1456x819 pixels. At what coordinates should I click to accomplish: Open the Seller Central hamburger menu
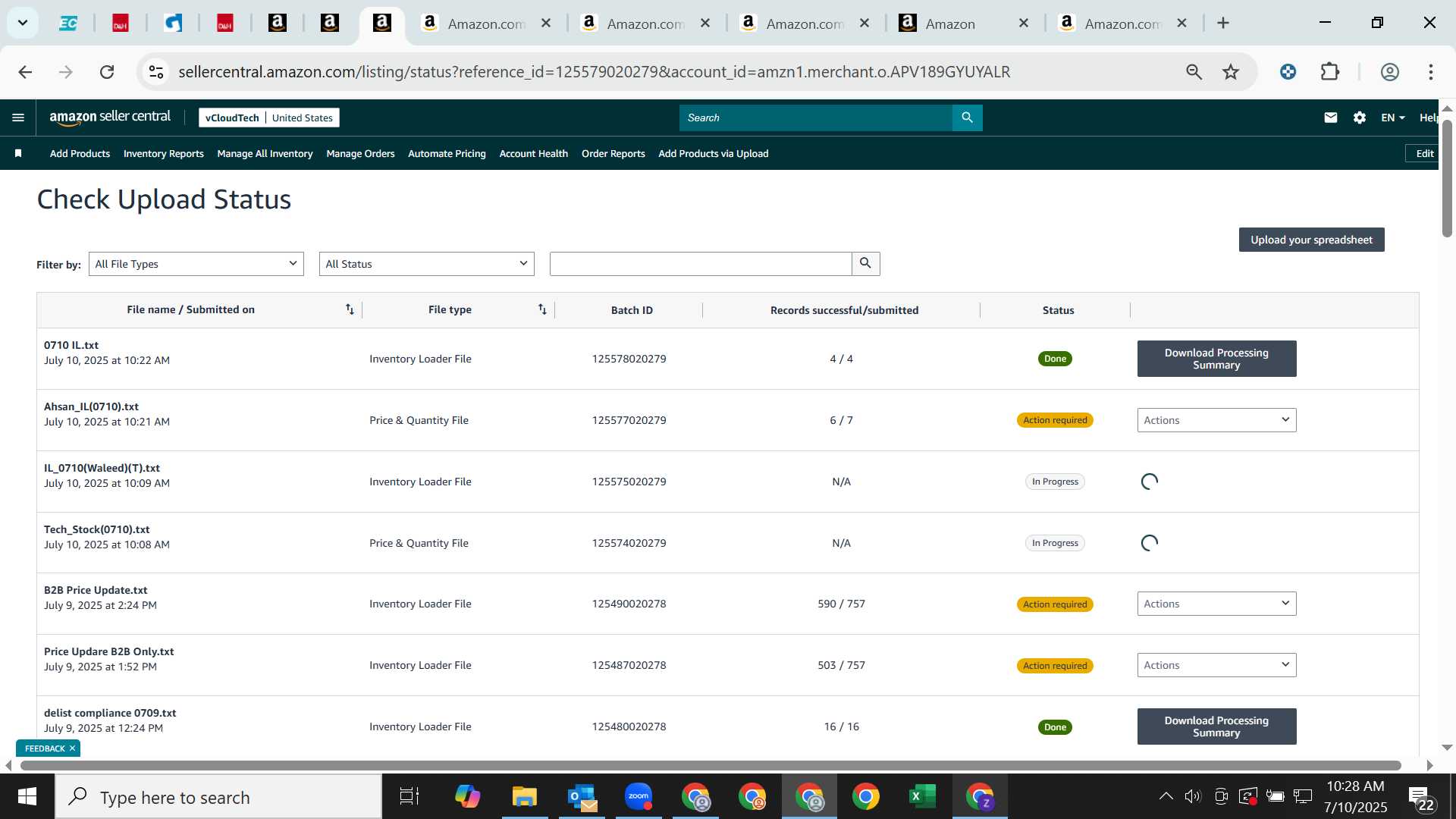[x=18, y=118]
